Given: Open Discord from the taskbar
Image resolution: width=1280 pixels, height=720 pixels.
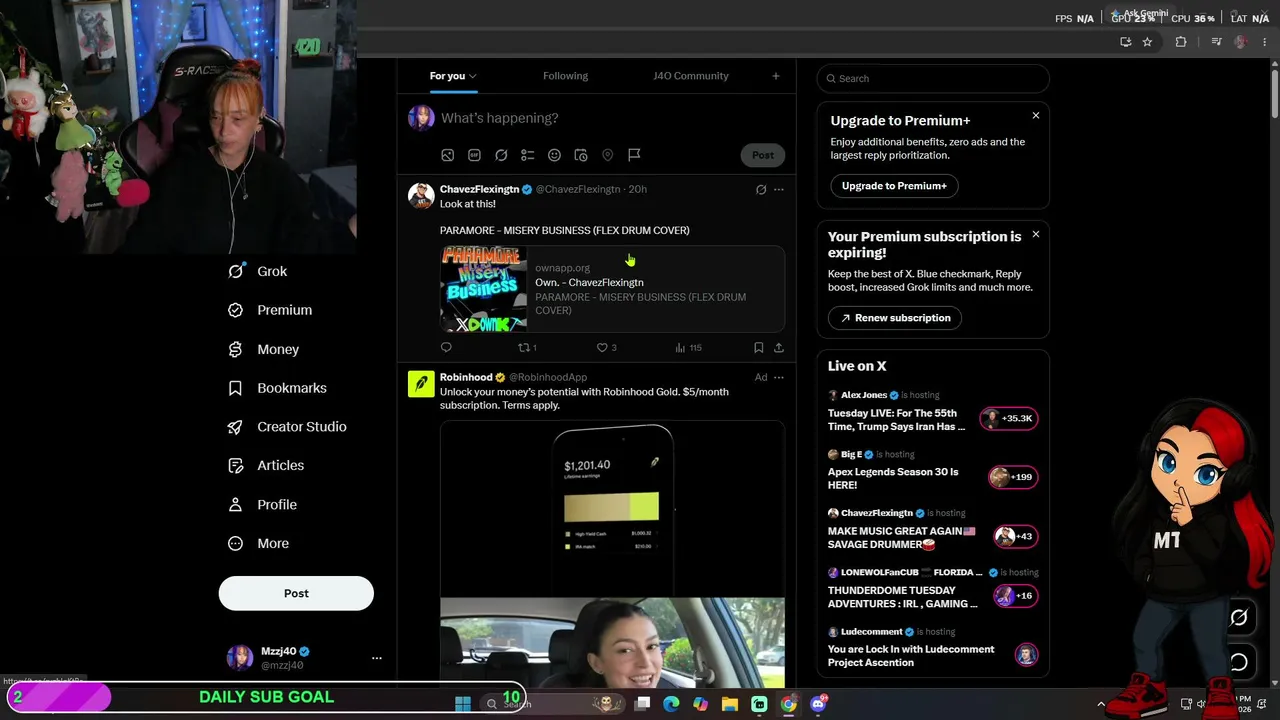Looking at the screenshot, I should [x=818, y=704].
